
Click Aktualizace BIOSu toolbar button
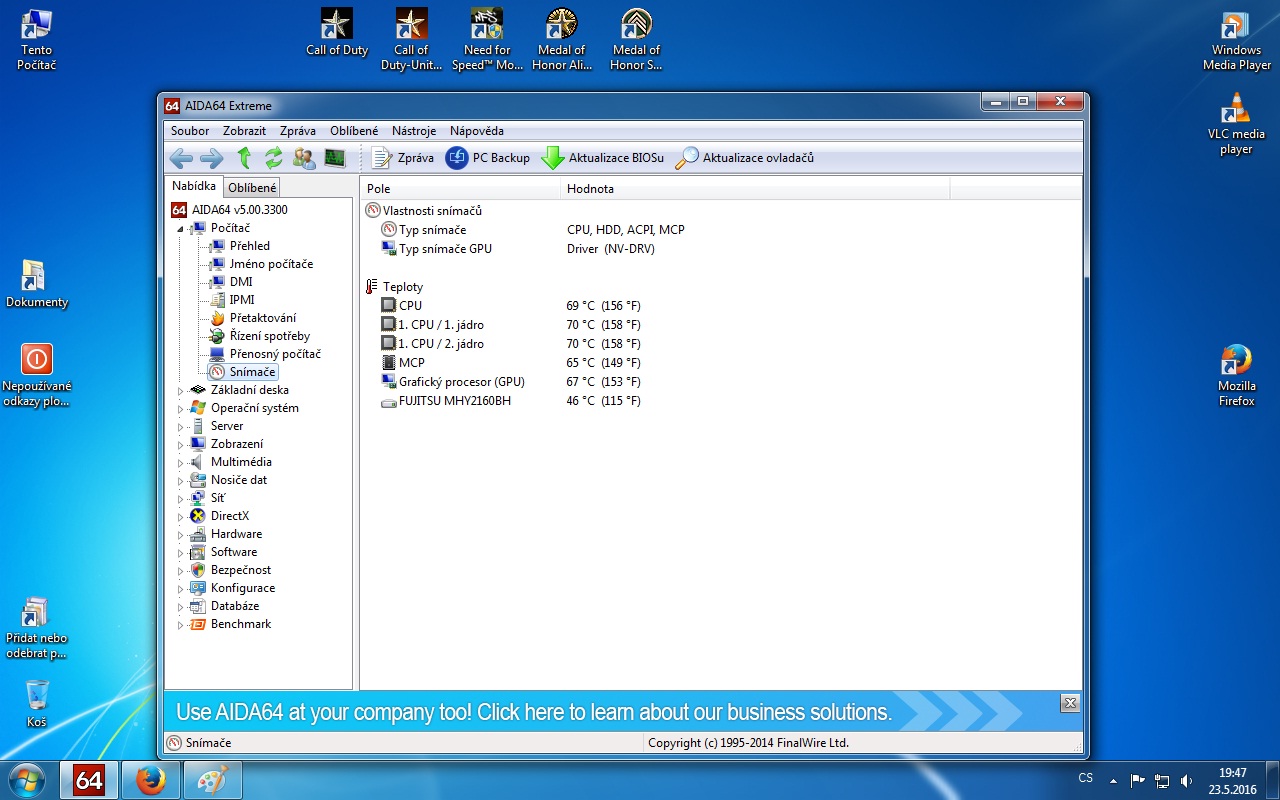pyautogui.click(x=603, y=158)
